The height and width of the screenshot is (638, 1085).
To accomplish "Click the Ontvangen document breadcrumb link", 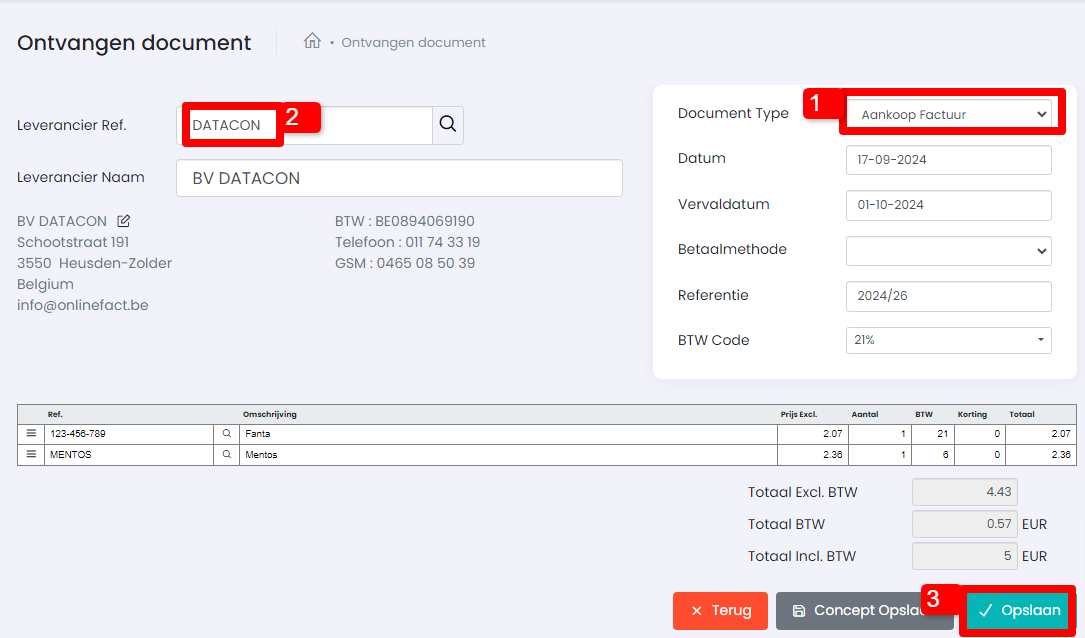I will pyautogui.click(x=413, y=42).
